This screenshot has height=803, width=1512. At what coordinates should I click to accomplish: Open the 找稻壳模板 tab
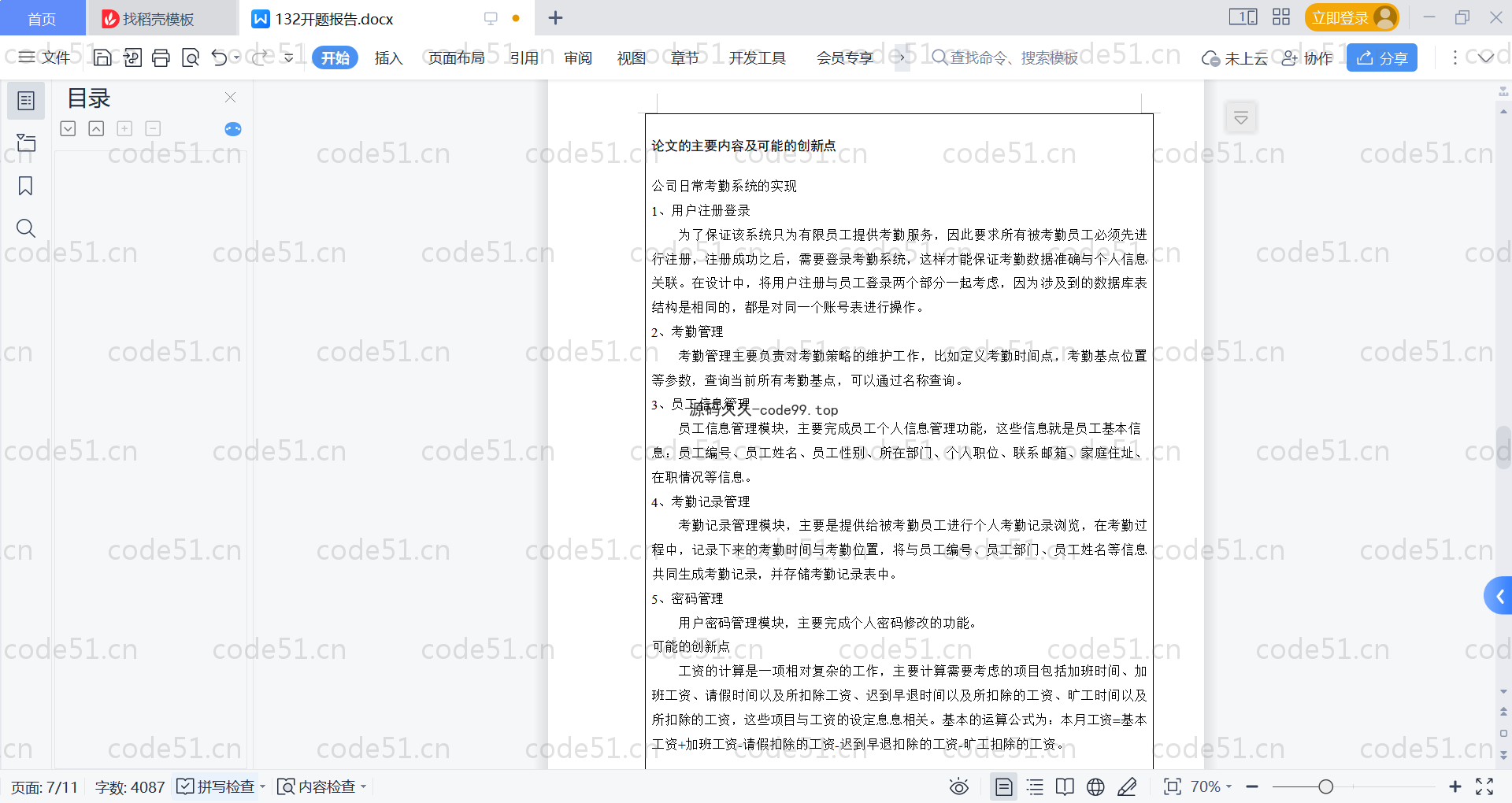[161, 18]
